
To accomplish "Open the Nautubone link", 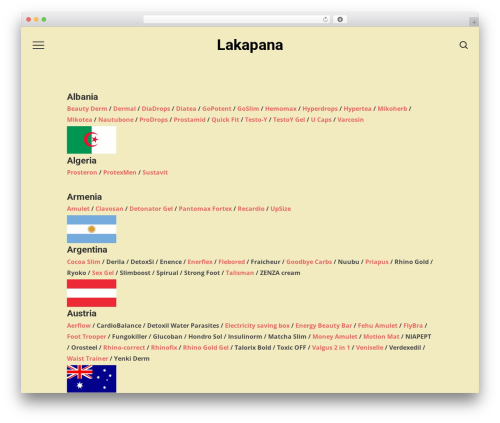I will tap(116, 120).
